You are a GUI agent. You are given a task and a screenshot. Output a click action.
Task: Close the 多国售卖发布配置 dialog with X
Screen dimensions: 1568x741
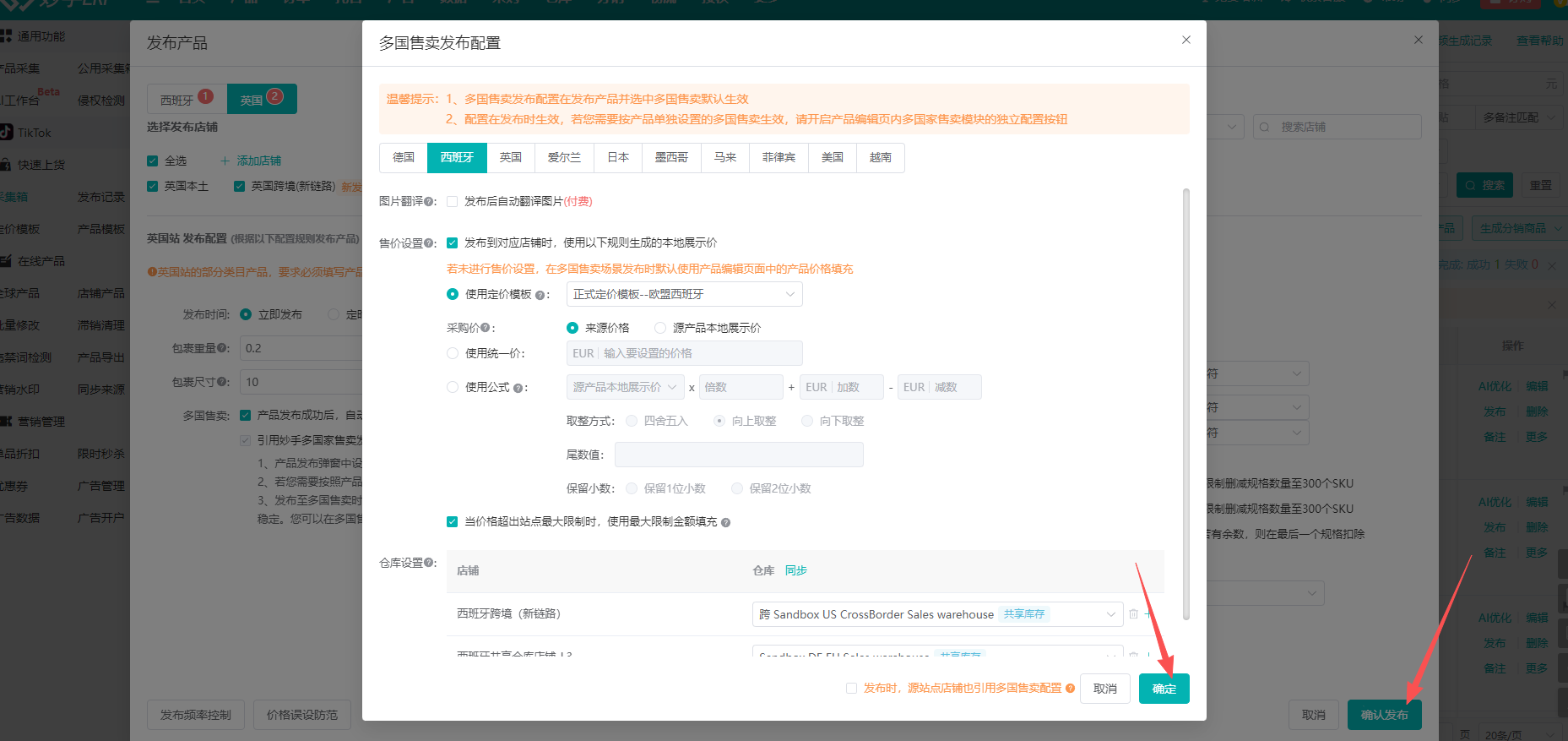pos(1185,40)
